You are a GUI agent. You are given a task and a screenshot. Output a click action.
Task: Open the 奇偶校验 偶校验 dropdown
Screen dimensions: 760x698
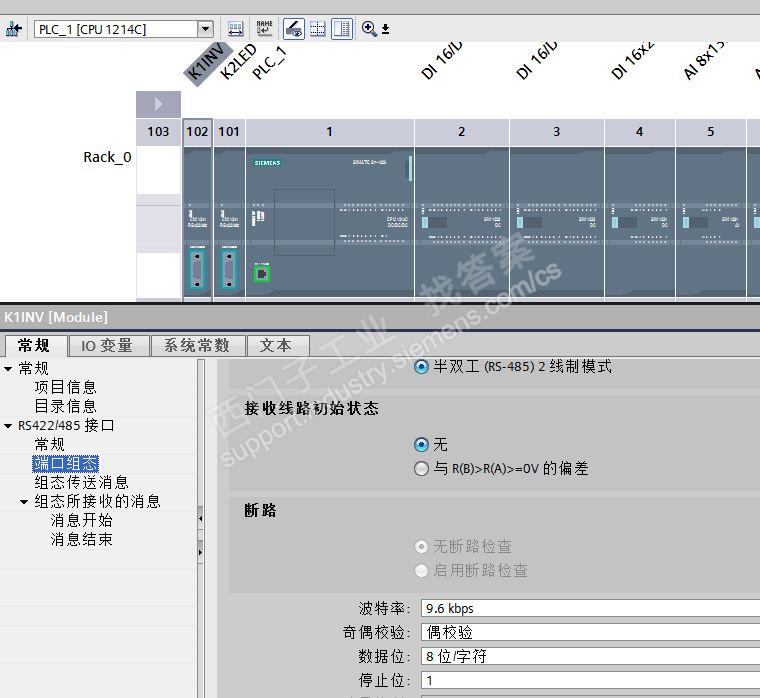click(x=590, y=632)
